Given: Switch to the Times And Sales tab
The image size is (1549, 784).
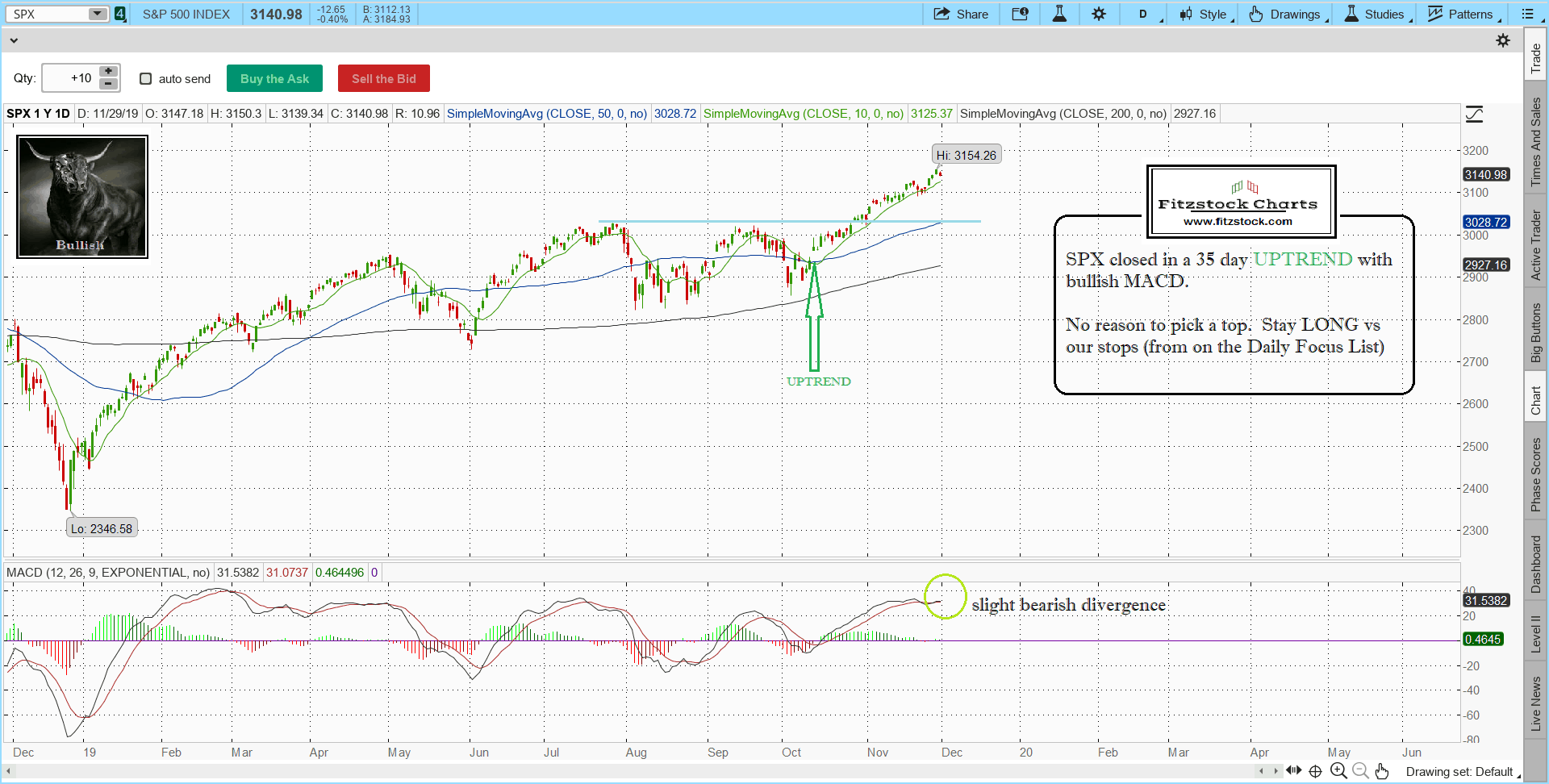Looking at the screenshot, I should (x=1536, y=141).
